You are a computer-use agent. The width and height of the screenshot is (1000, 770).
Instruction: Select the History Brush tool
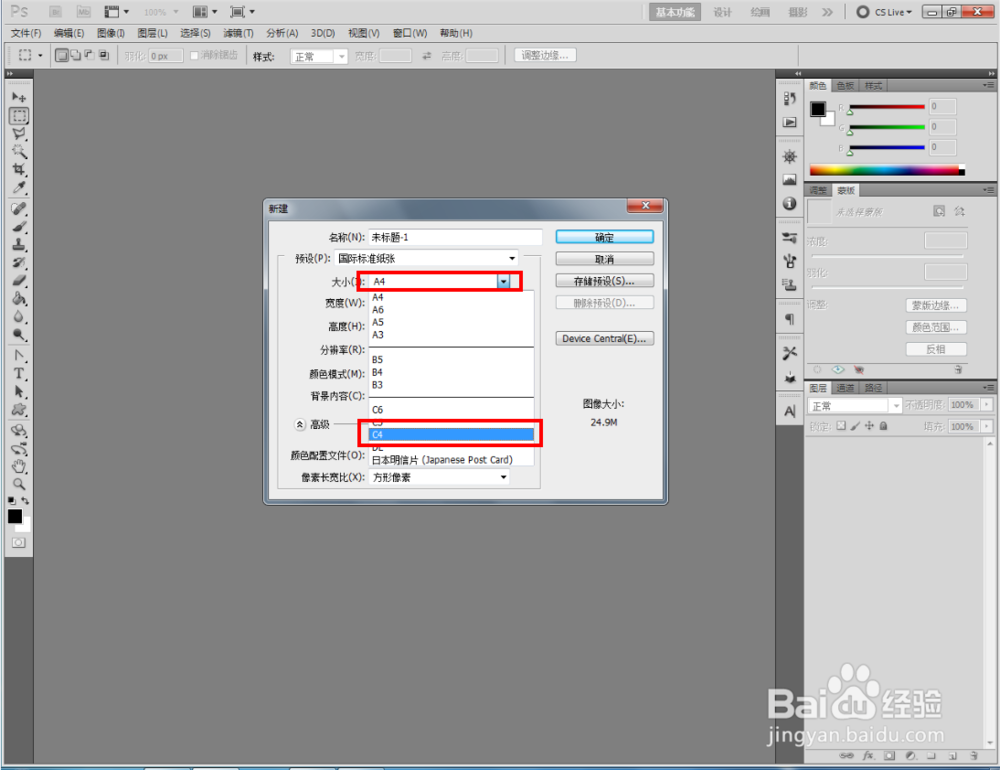coord(19,262)
